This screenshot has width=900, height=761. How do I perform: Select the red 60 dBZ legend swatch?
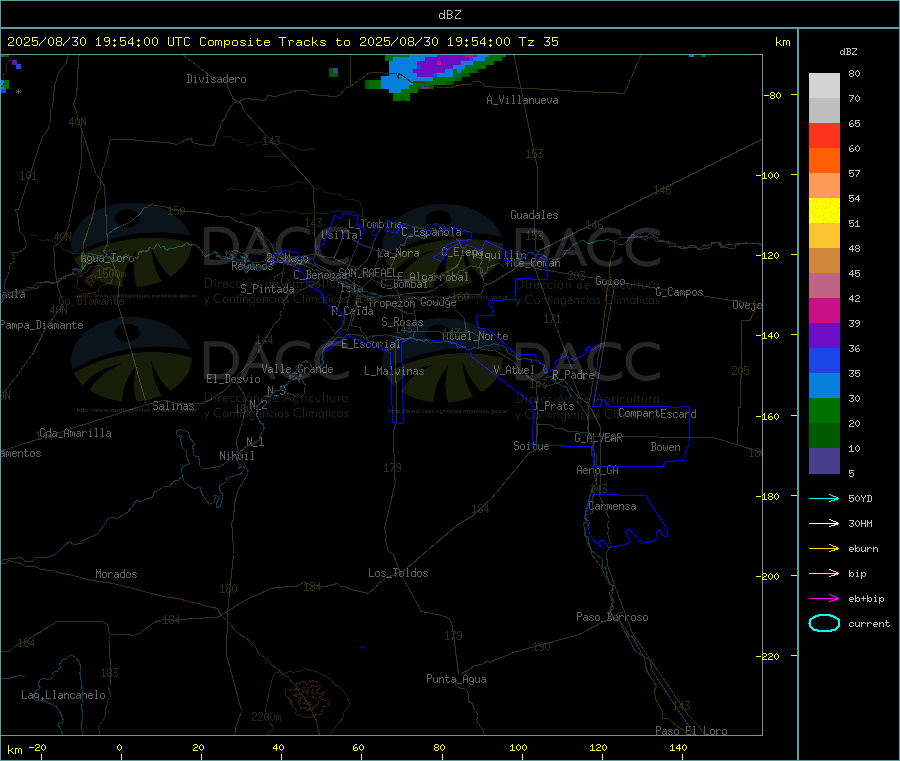(x=824, y=135)
